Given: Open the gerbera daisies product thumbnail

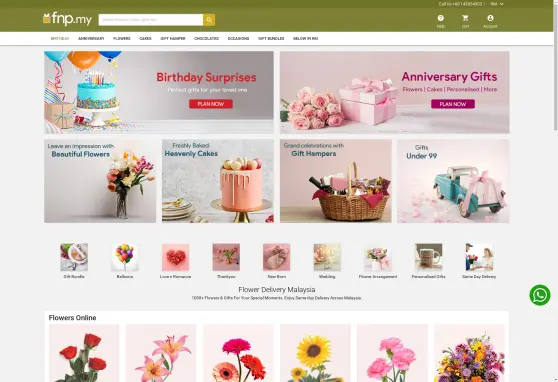Looking at the screenshot, I should coord(238,353).
